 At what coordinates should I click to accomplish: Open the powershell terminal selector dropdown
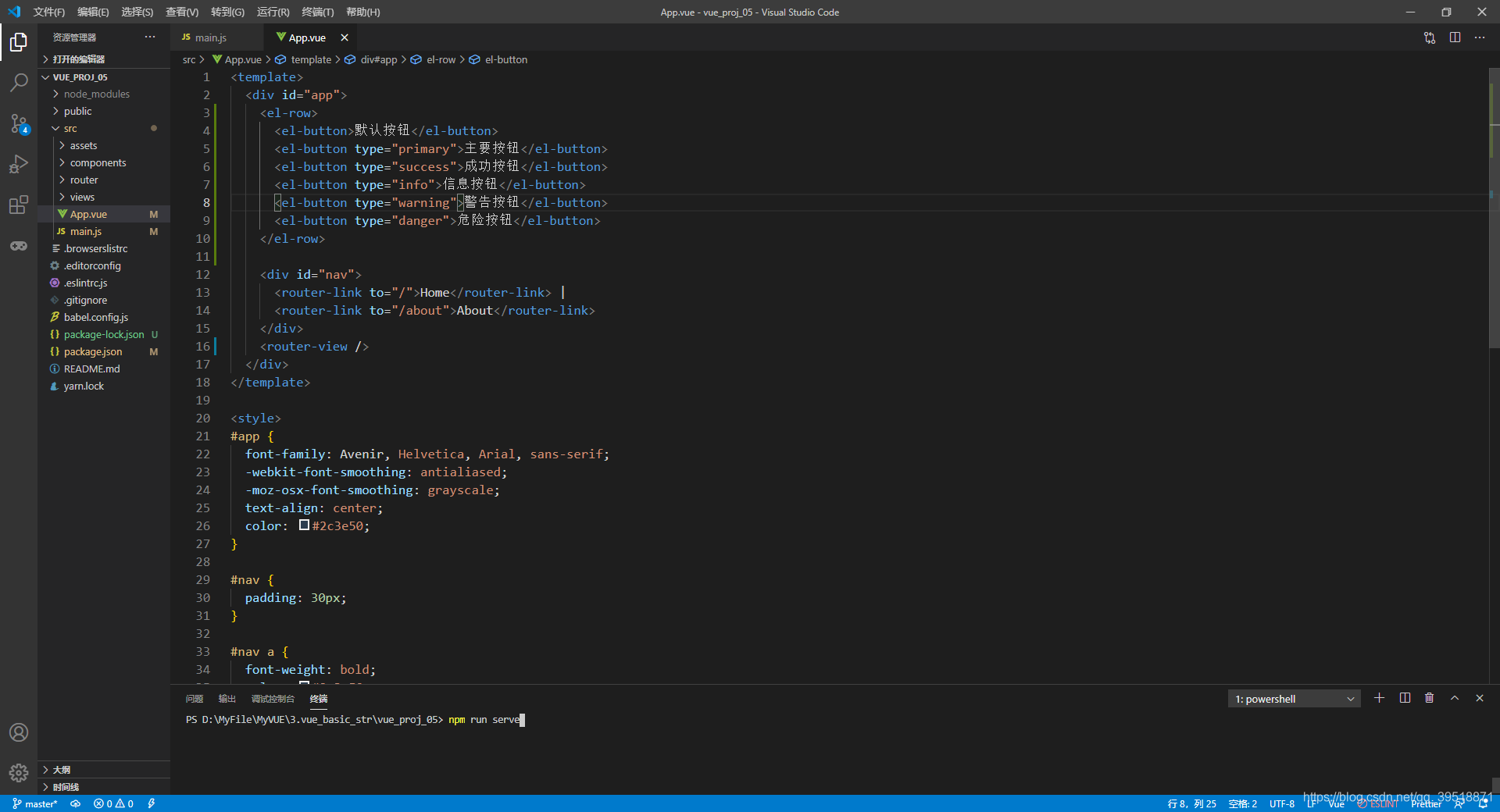coord(1294,699)
